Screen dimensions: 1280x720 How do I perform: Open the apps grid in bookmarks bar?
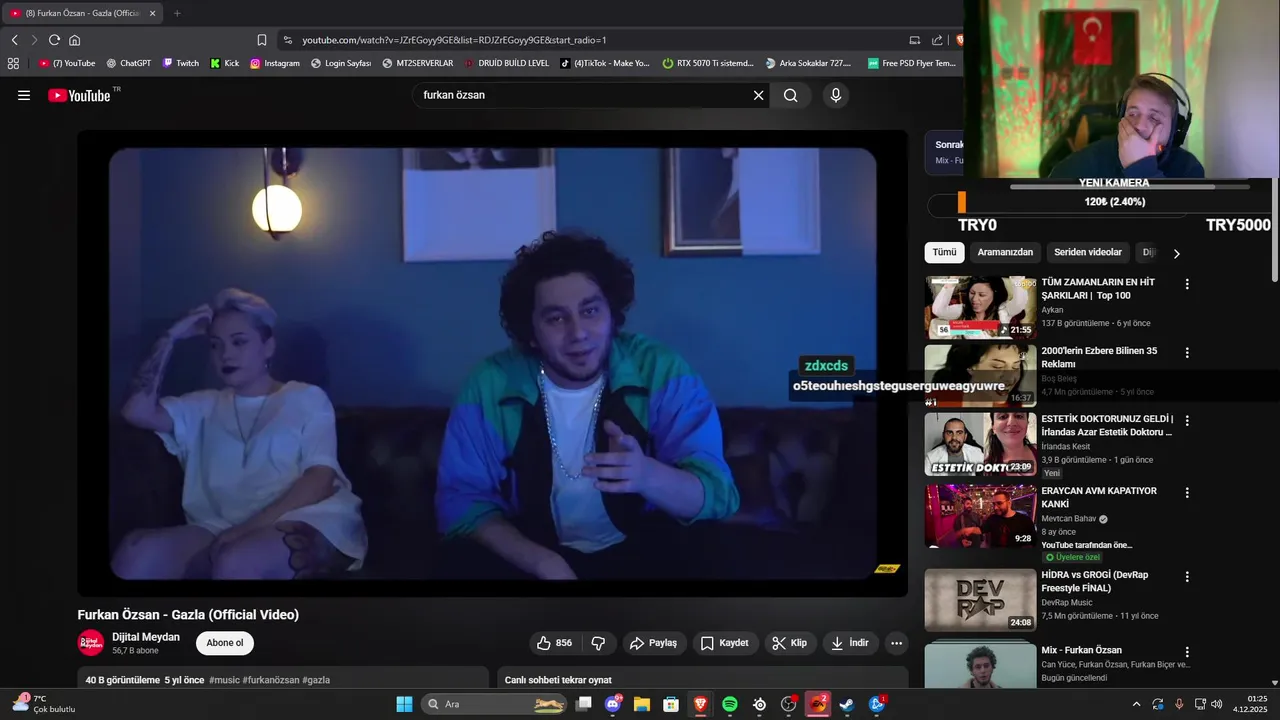(x=13, y=63)
